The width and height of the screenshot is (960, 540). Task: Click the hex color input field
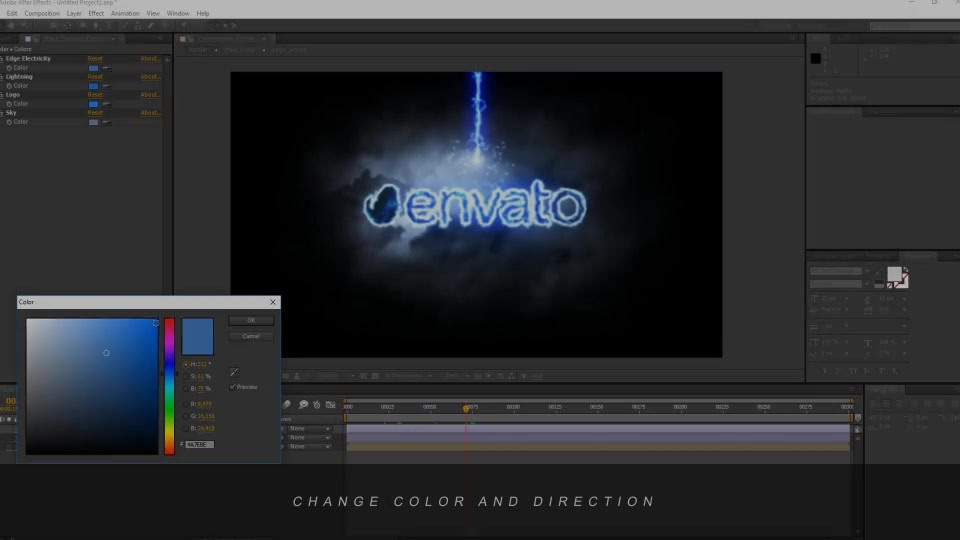click(200, 444)
